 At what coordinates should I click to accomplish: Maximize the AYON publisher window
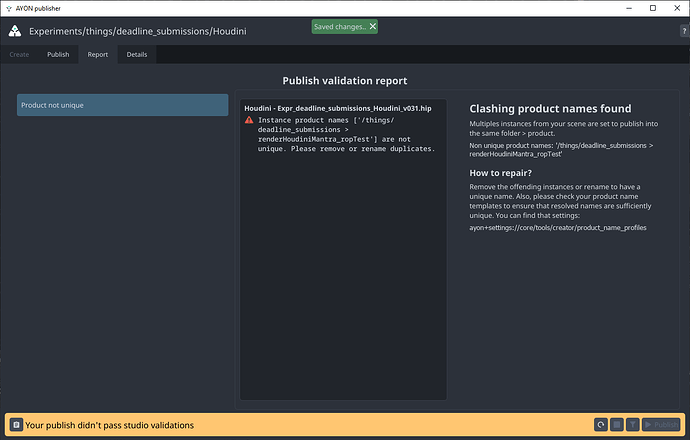pyautogui.click(x=653, y=8)
